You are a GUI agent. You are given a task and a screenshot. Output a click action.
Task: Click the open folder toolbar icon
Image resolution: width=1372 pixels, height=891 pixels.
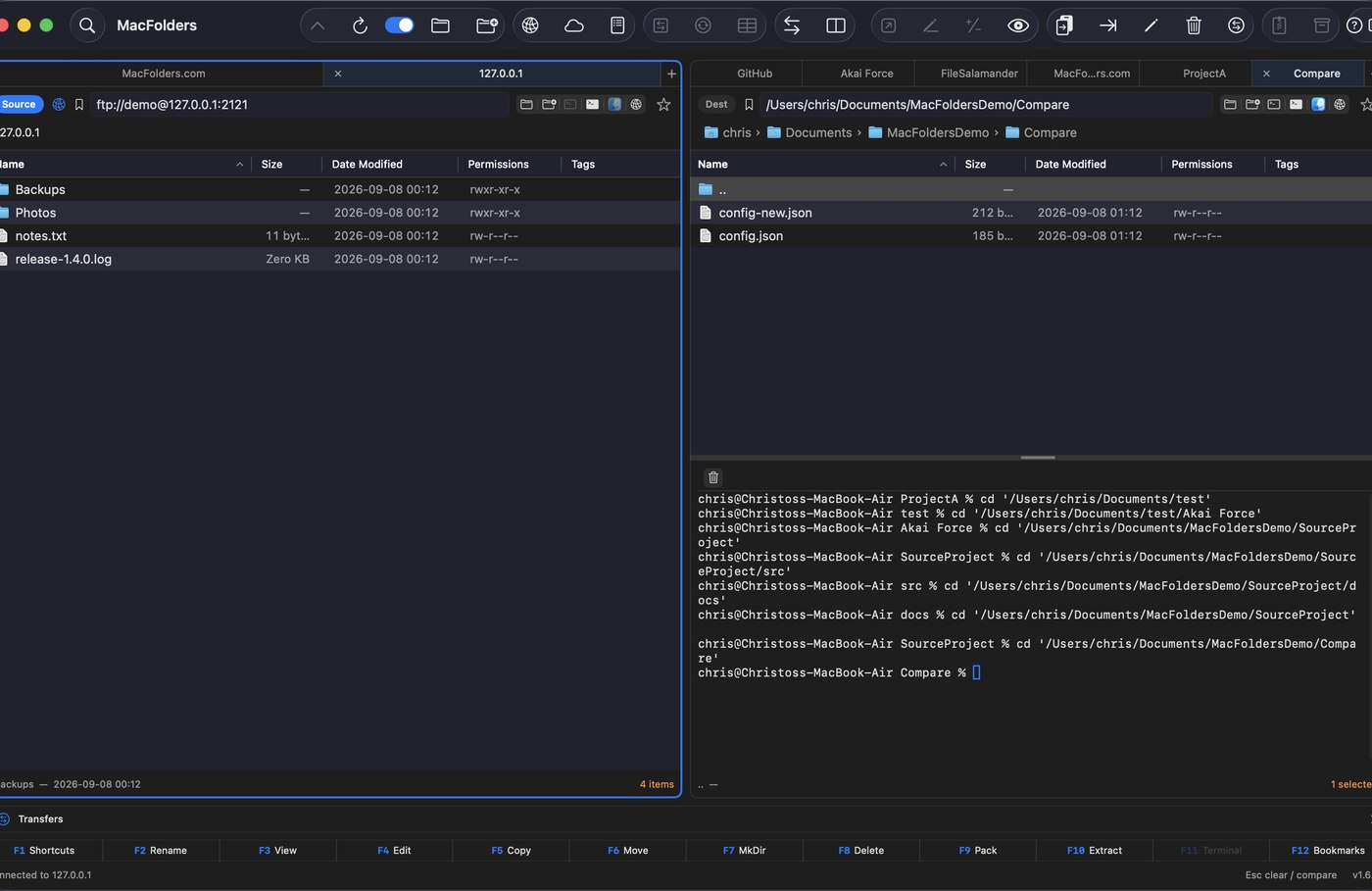tap(441, 25)
